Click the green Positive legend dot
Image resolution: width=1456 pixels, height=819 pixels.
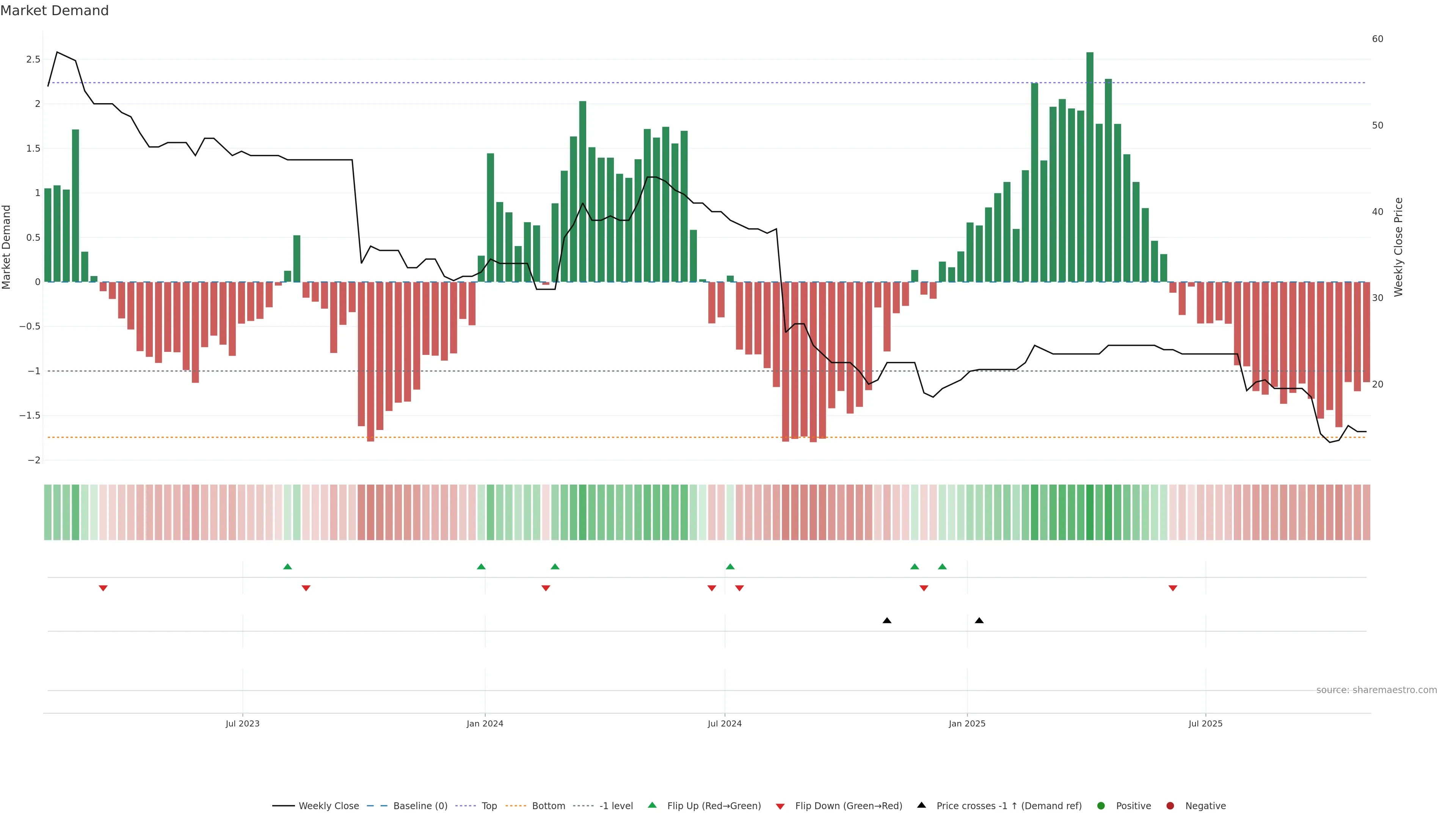coord(1100,806)
